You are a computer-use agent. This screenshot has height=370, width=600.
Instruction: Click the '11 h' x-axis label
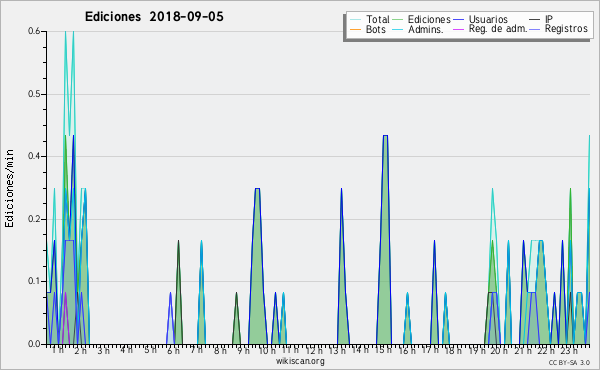coord(290,350)
